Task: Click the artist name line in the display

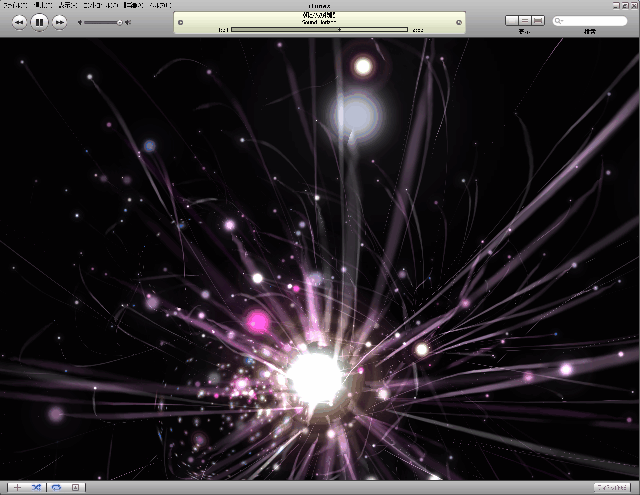Action: tap(319, 22)
